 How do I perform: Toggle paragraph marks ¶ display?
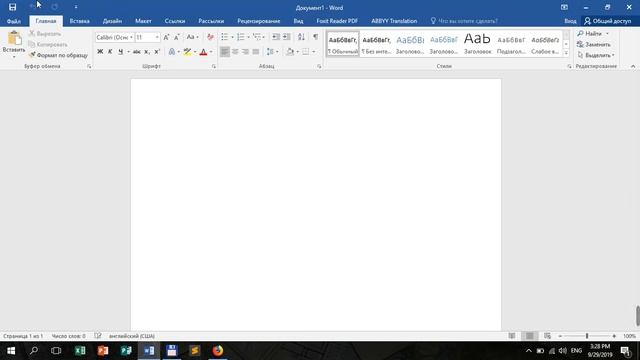coord(316,37)
